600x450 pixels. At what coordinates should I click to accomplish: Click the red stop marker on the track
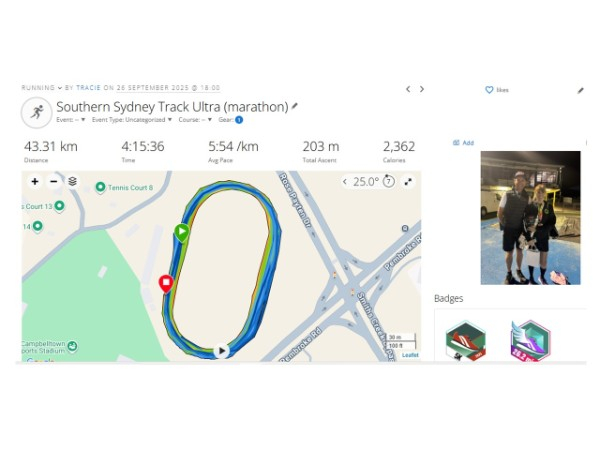pos(166,283)
